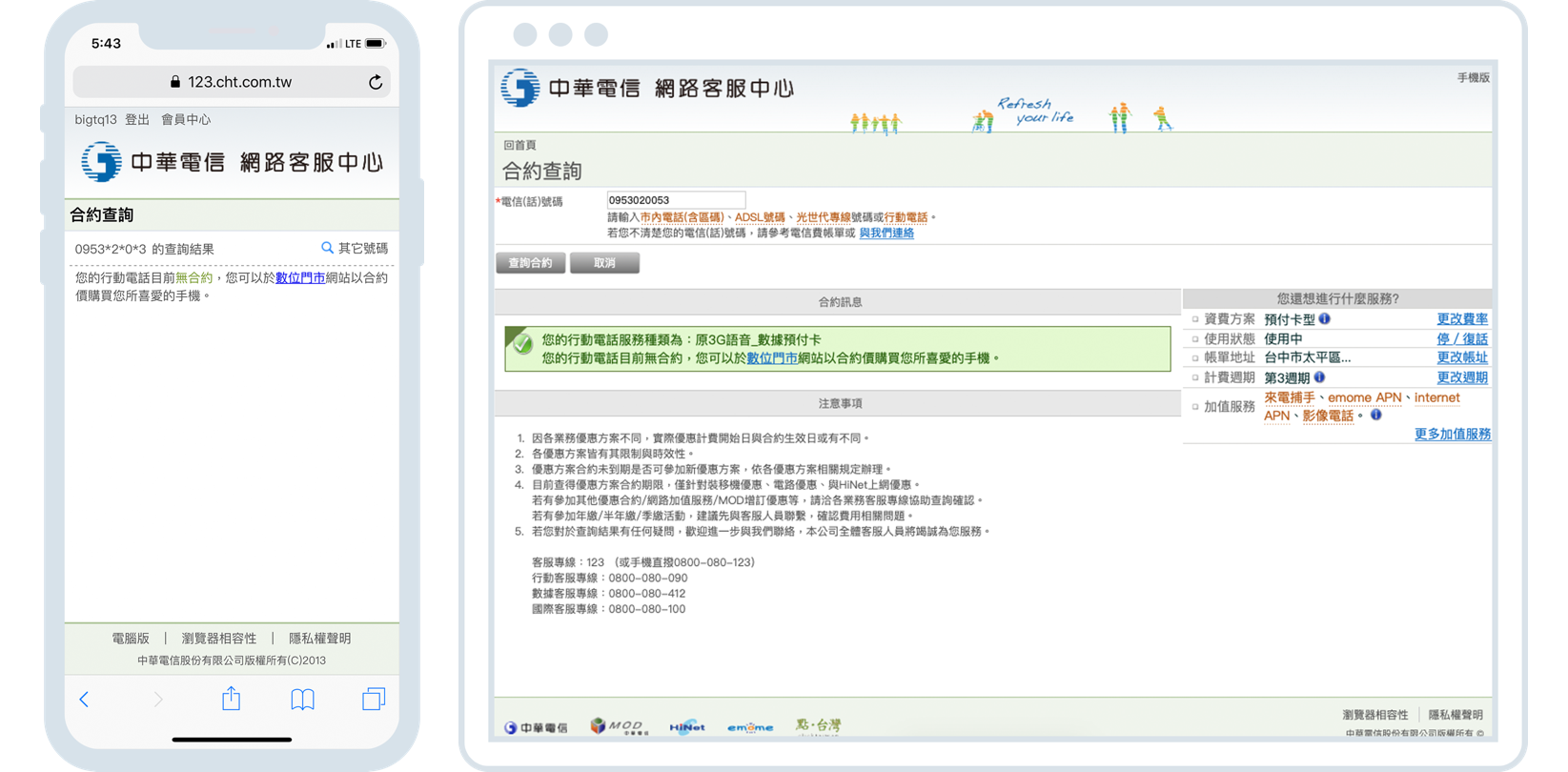Image resolution: width=1568 pixels, height=772 pixels.
Task: Tap the padlock icon beside 123.cht.com.tw
Action: coord(175,82)
